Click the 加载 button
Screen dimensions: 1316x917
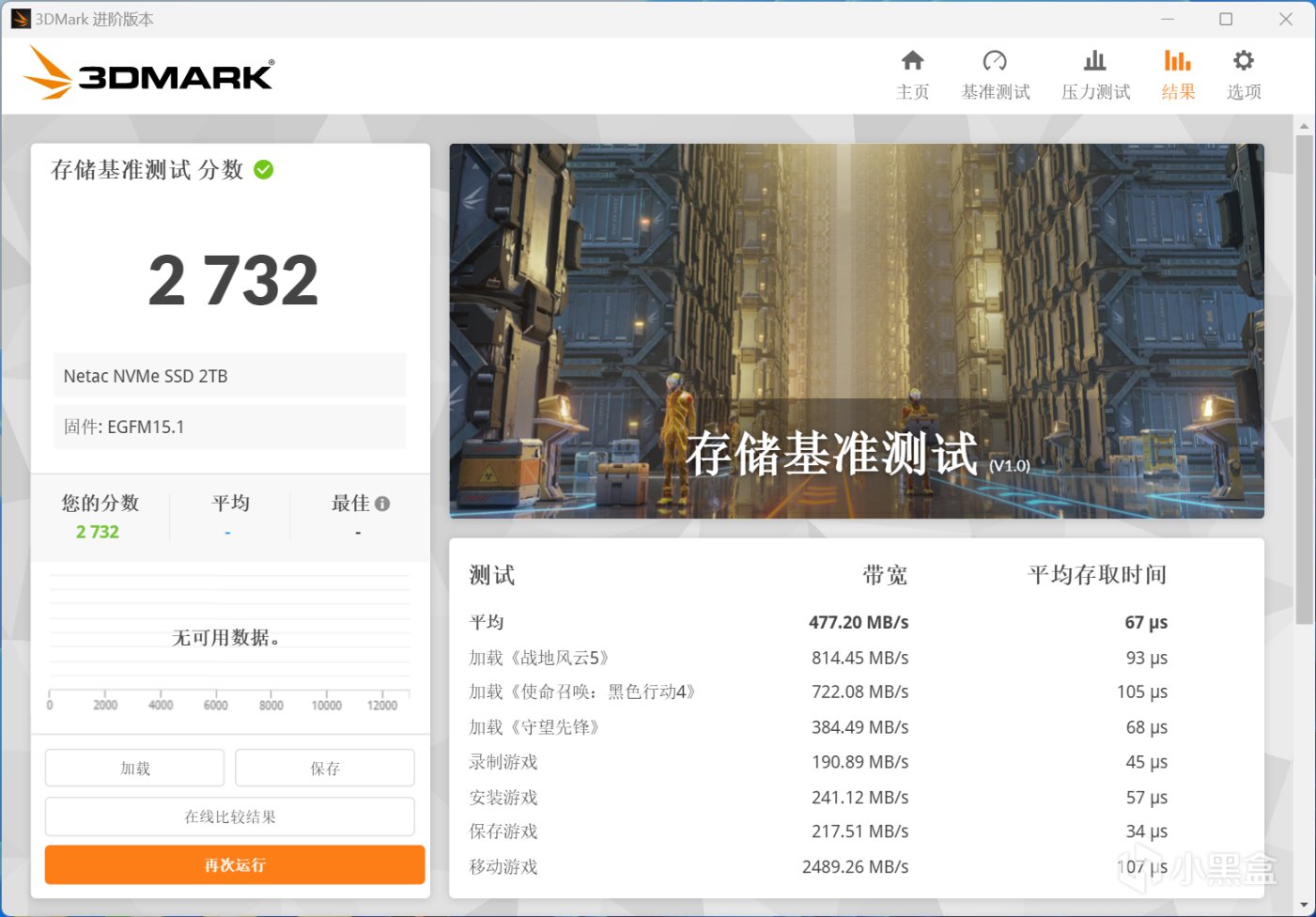134,768
